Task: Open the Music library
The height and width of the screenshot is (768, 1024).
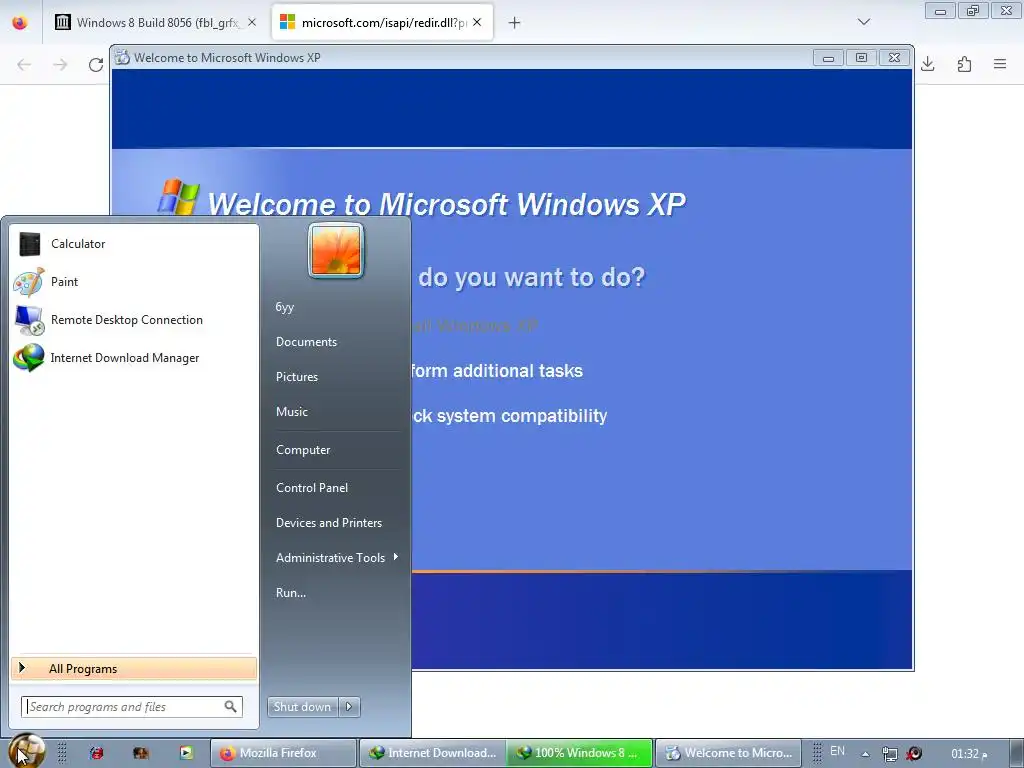Action: 291,412
